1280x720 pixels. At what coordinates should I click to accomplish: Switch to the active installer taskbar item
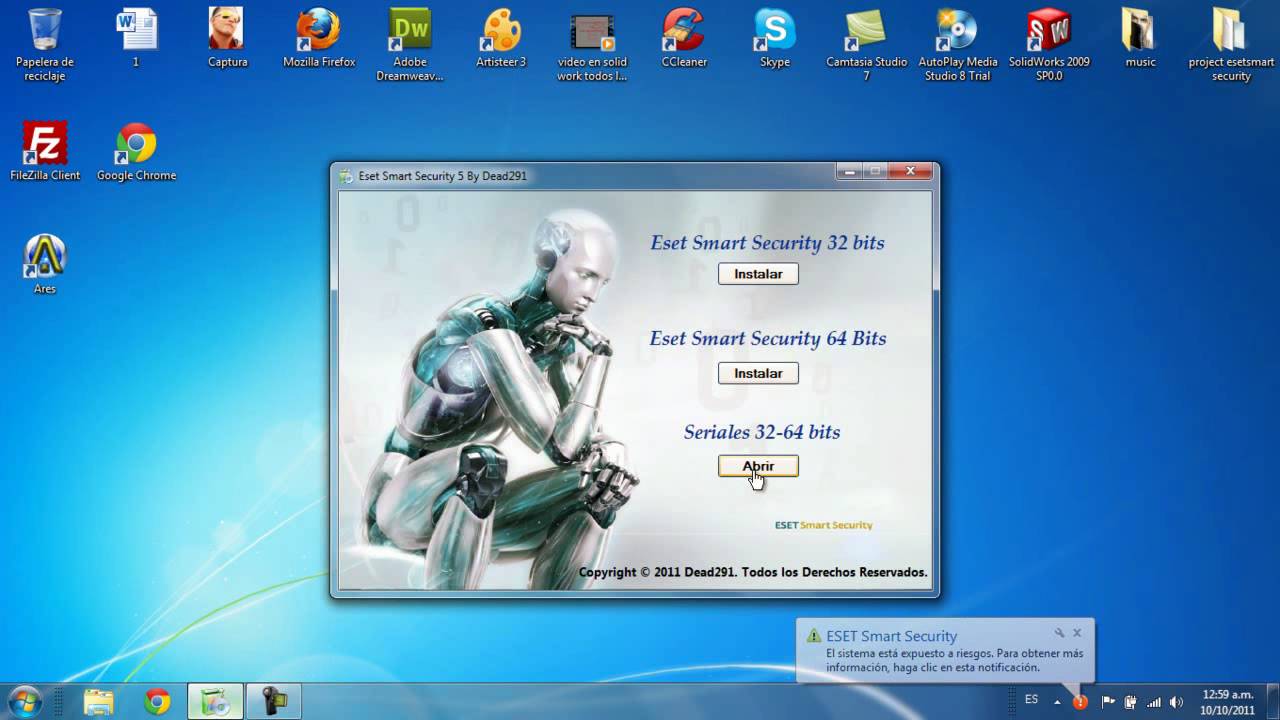point(215,702)
